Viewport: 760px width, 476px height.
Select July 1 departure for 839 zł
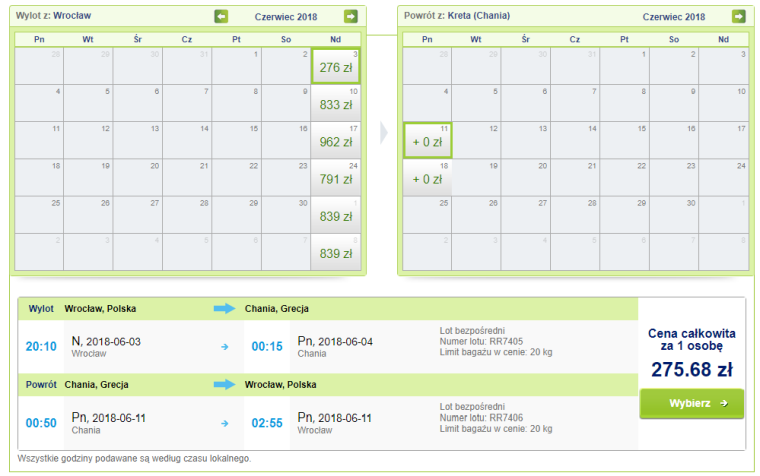tap(335, 215)
